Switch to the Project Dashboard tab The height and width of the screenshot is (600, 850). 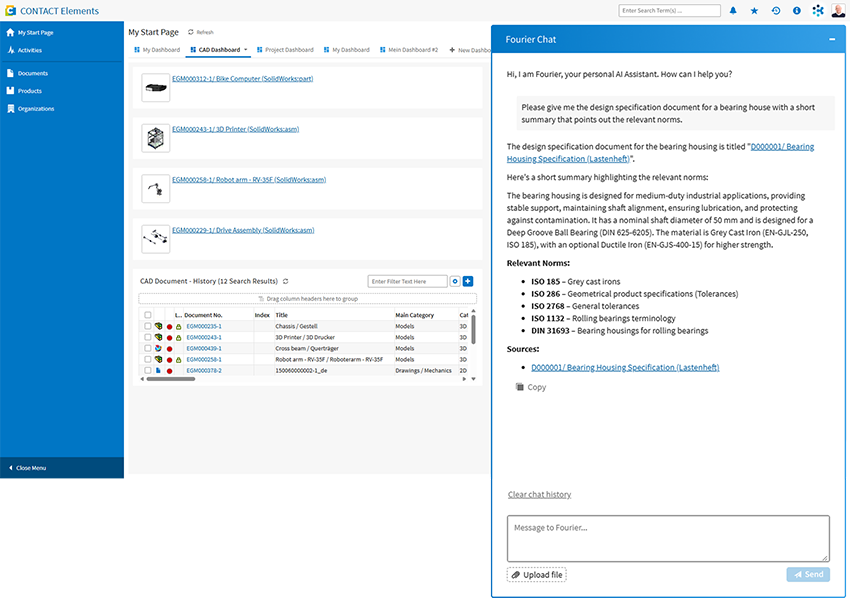pos(285,49)
